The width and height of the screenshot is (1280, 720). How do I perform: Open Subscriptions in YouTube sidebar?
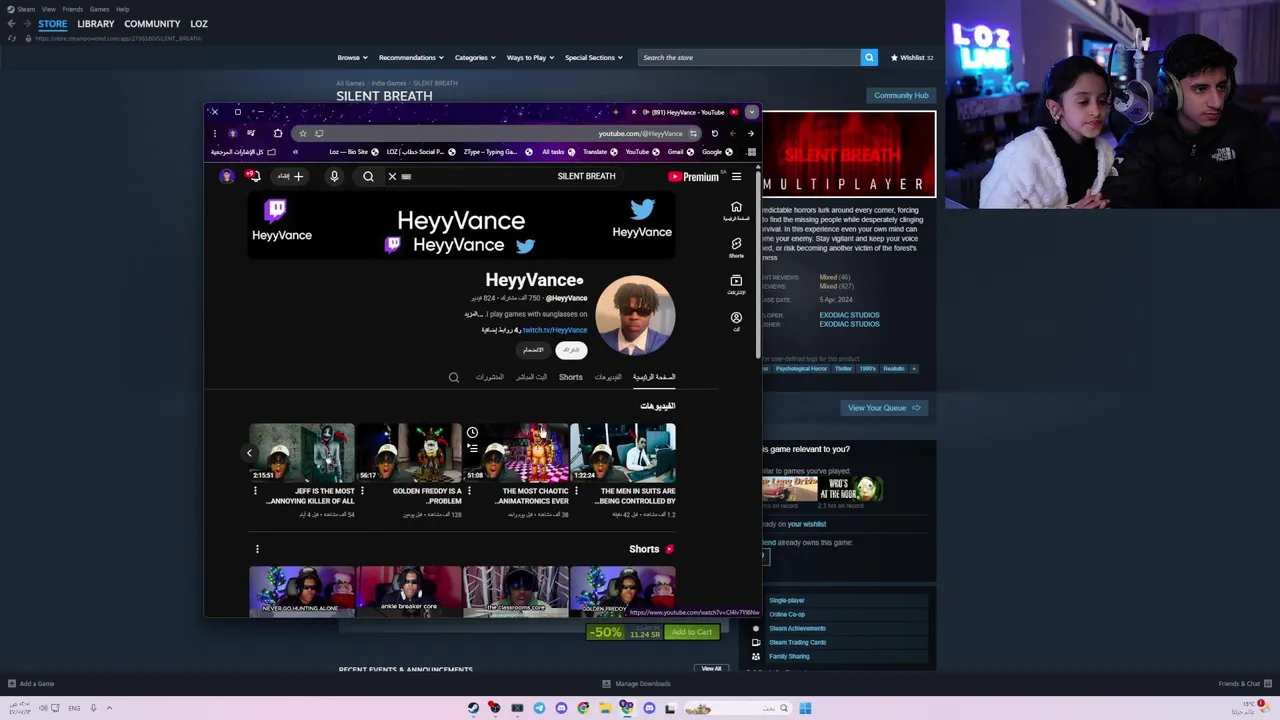coord(736,285)
